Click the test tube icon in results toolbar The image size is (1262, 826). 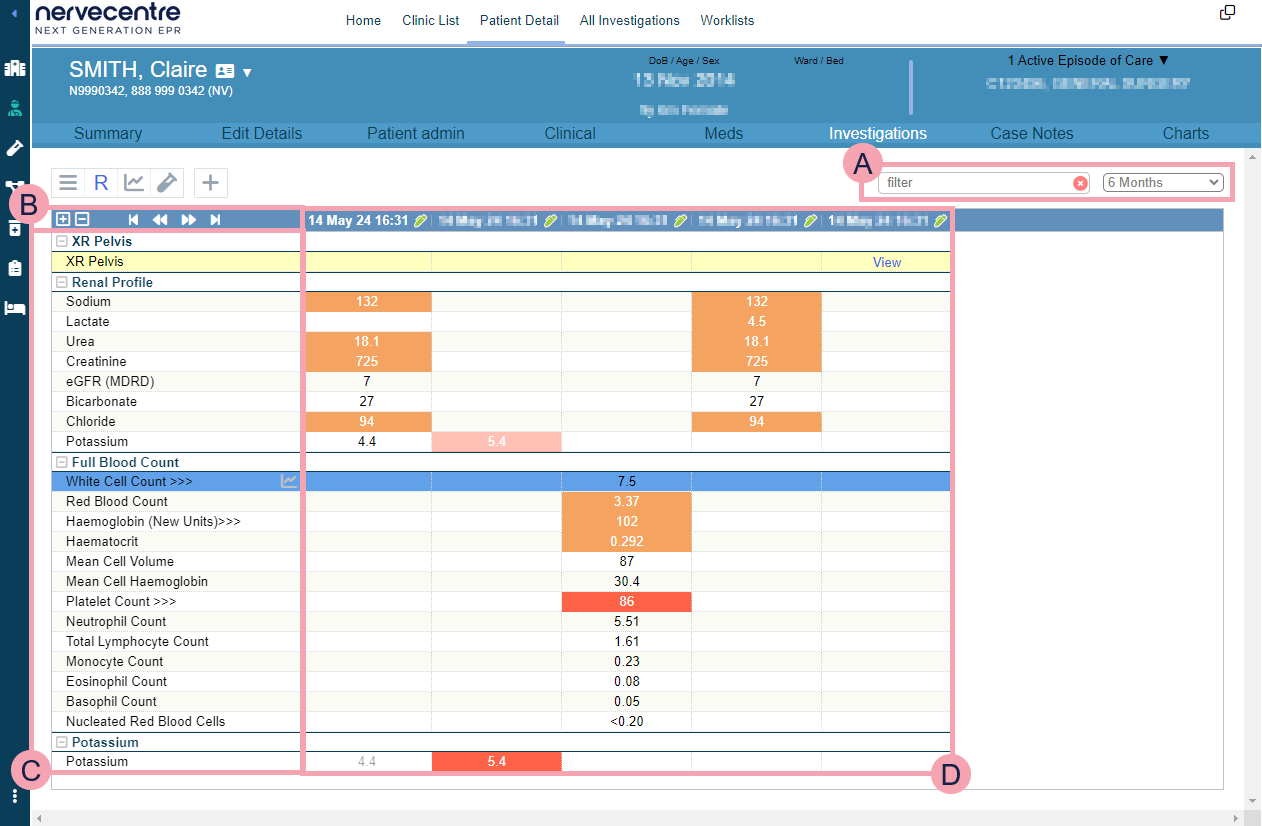[x=167, y=182]
